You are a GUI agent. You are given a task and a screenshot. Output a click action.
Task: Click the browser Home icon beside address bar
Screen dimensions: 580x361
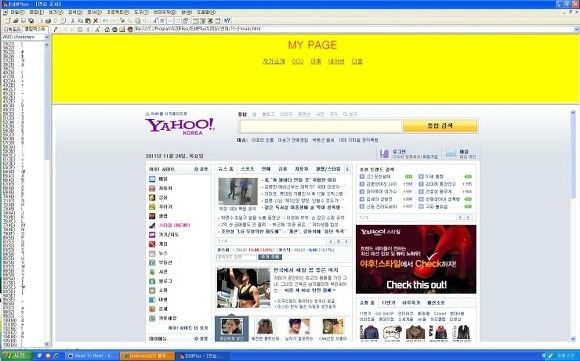(107, 30)
